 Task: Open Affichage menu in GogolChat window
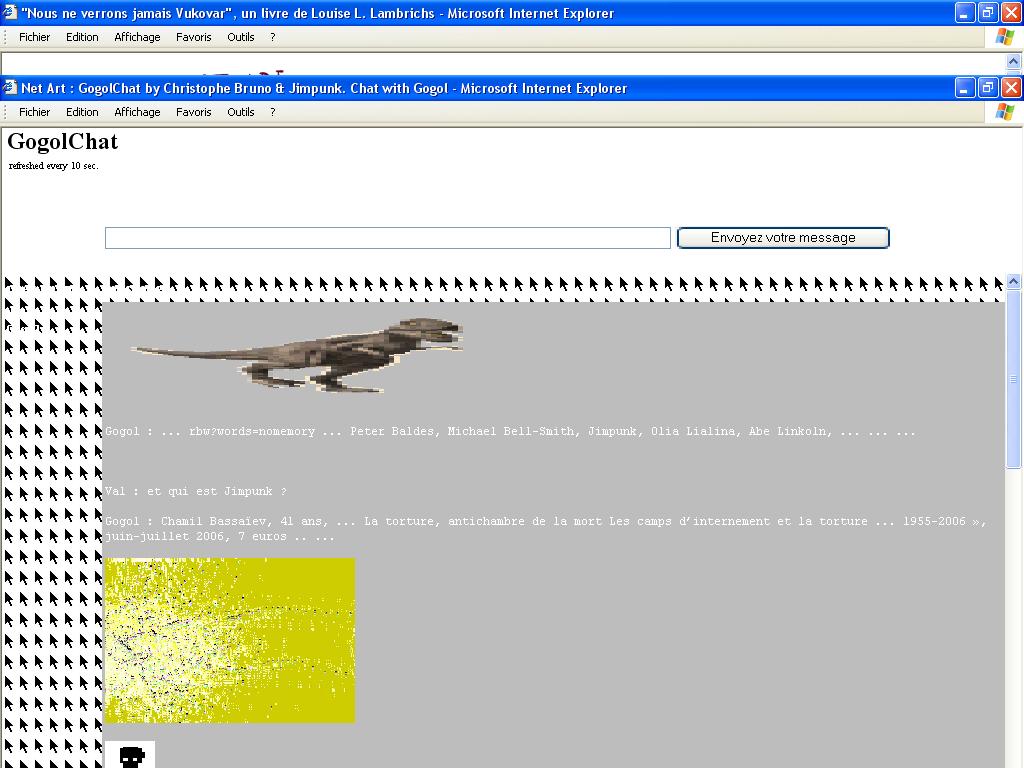click(x=137, y=112)
